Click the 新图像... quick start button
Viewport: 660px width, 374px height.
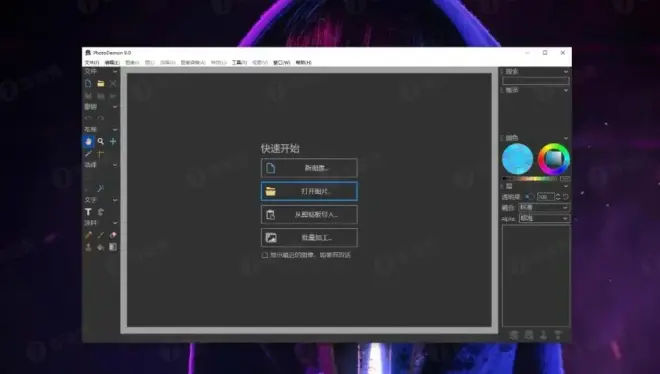(309, 168)
